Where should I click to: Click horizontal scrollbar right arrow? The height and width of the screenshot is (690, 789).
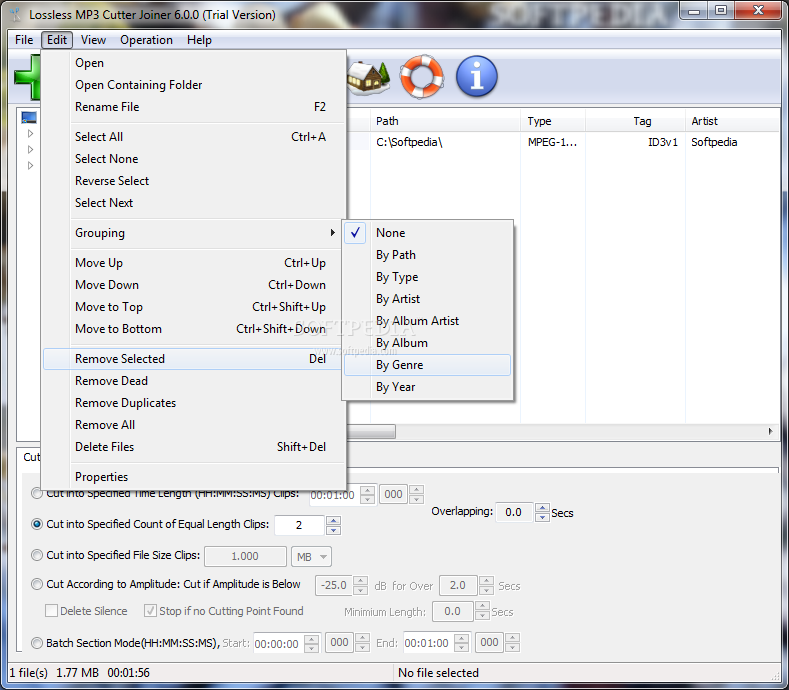pyautogui.click(x=770, y=431)
